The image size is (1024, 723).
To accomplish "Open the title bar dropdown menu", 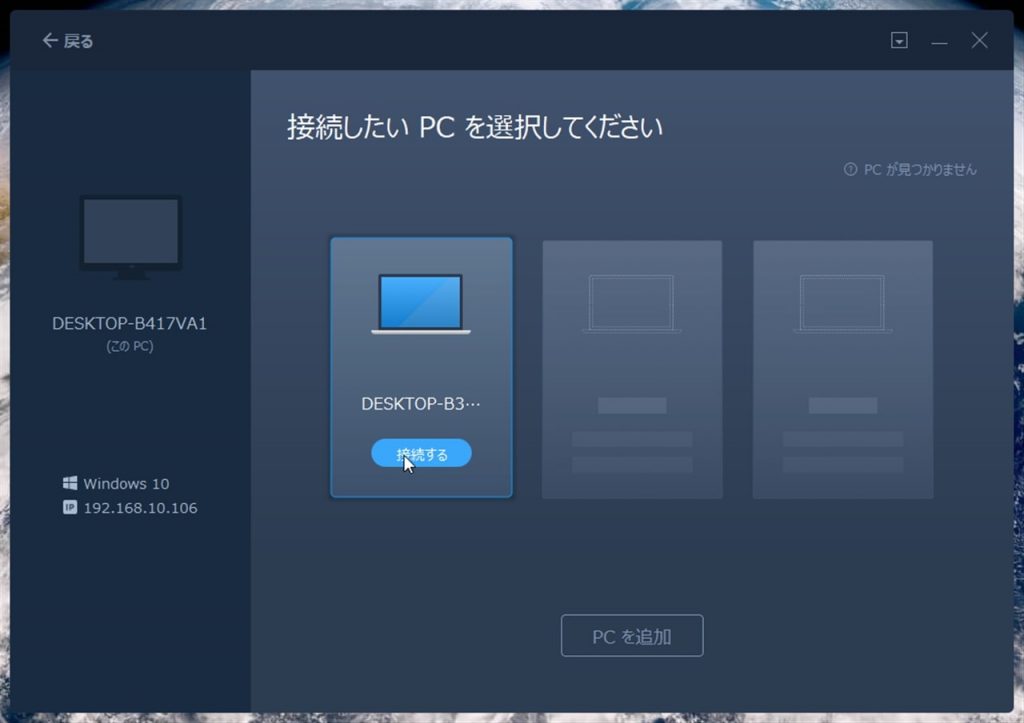I will [899, 41].
